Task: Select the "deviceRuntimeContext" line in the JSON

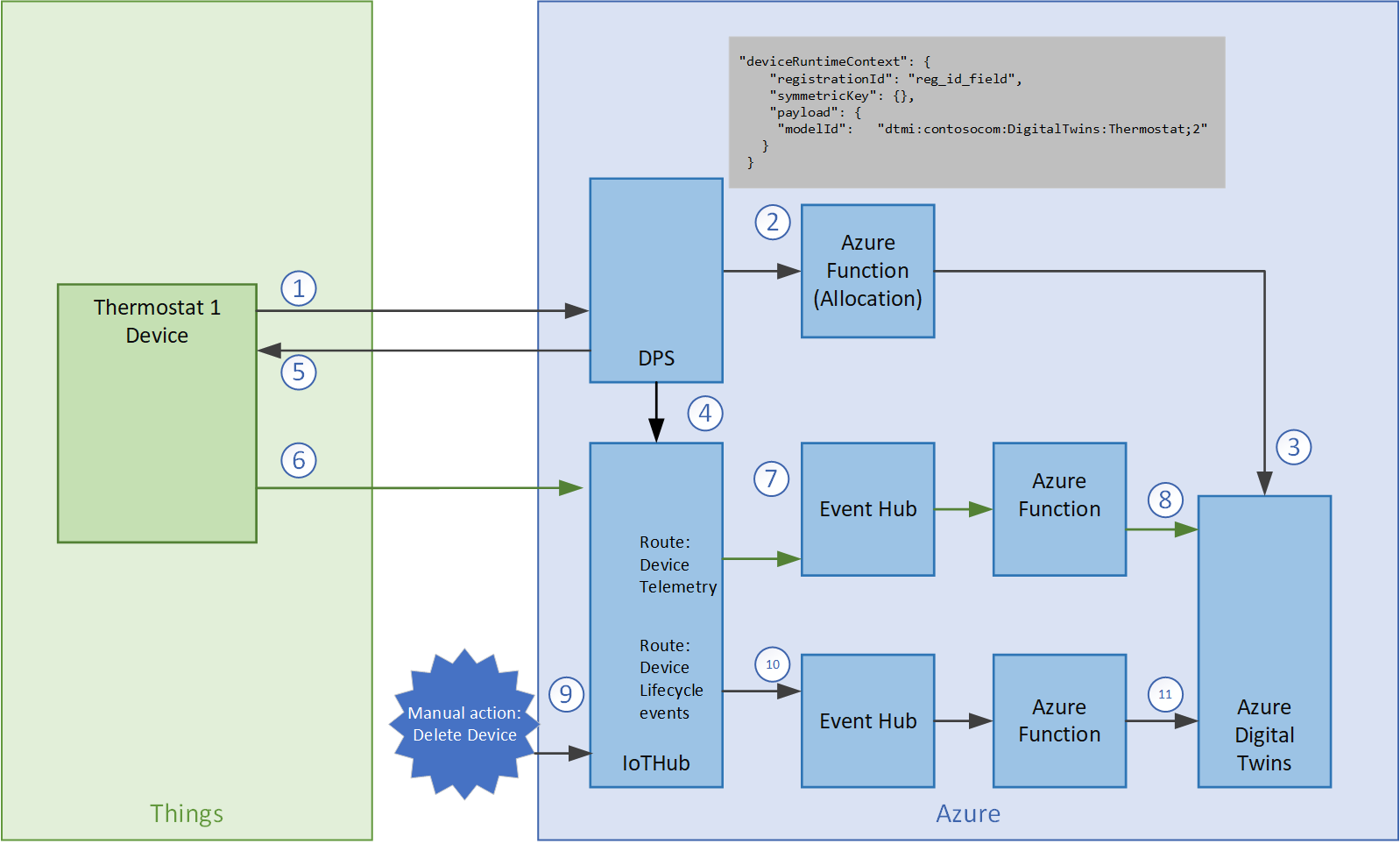Action: point(835,61)
